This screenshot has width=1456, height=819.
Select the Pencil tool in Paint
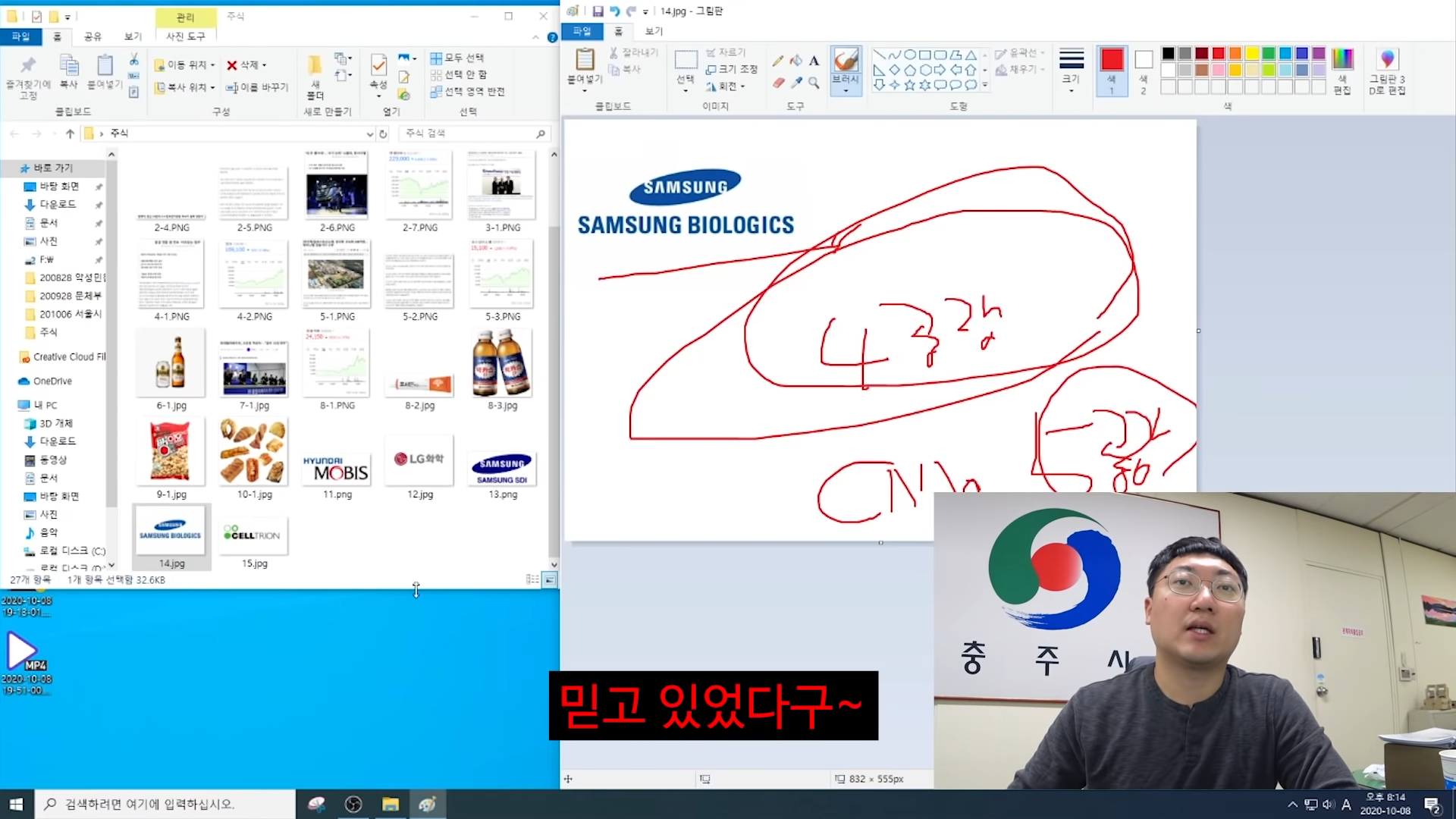[x=778, y=61]
